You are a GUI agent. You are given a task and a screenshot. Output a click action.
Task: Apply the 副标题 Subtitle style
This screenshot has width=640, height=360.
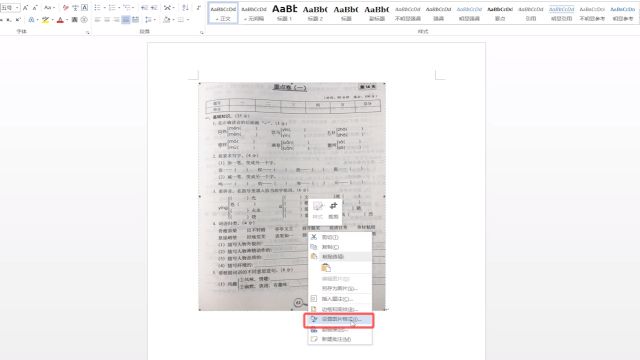377,13
